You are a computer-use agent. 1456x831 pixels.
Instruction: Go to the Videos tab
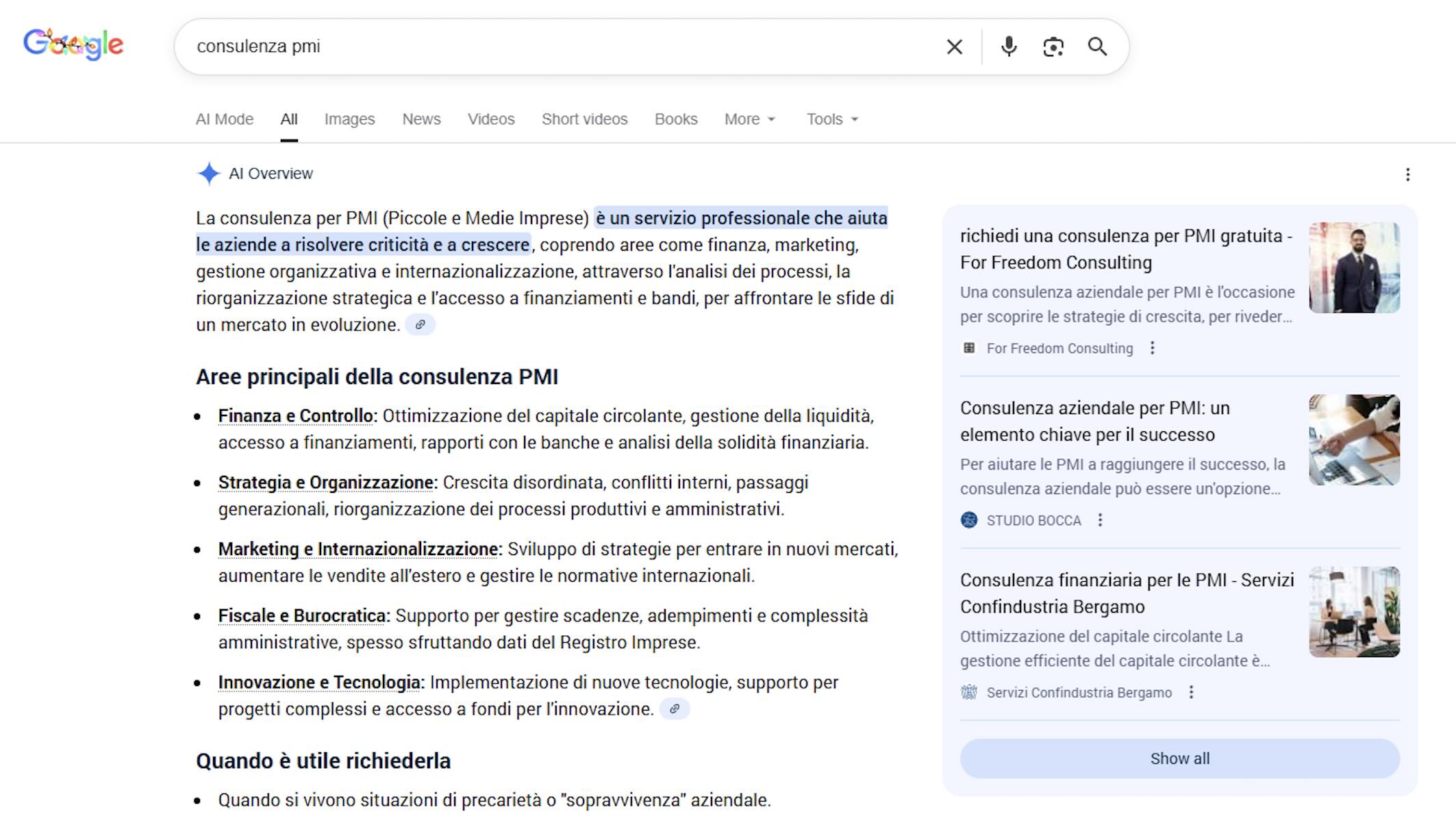491,119
